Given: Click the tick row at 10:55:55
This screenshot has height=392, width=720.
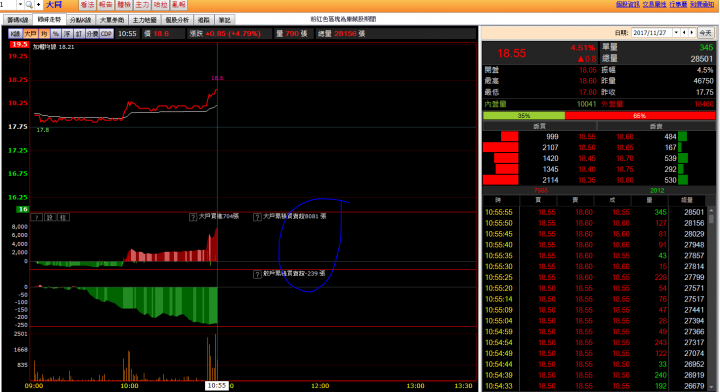Looking at the screenshot, I should (x=595, y=212).
